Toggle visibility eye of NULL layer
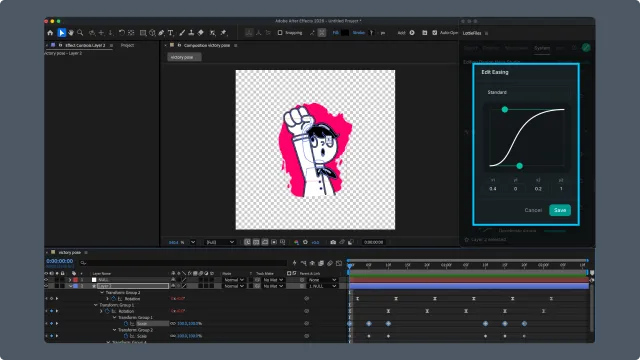Screen dimensions: 640x360 (46, 280)
